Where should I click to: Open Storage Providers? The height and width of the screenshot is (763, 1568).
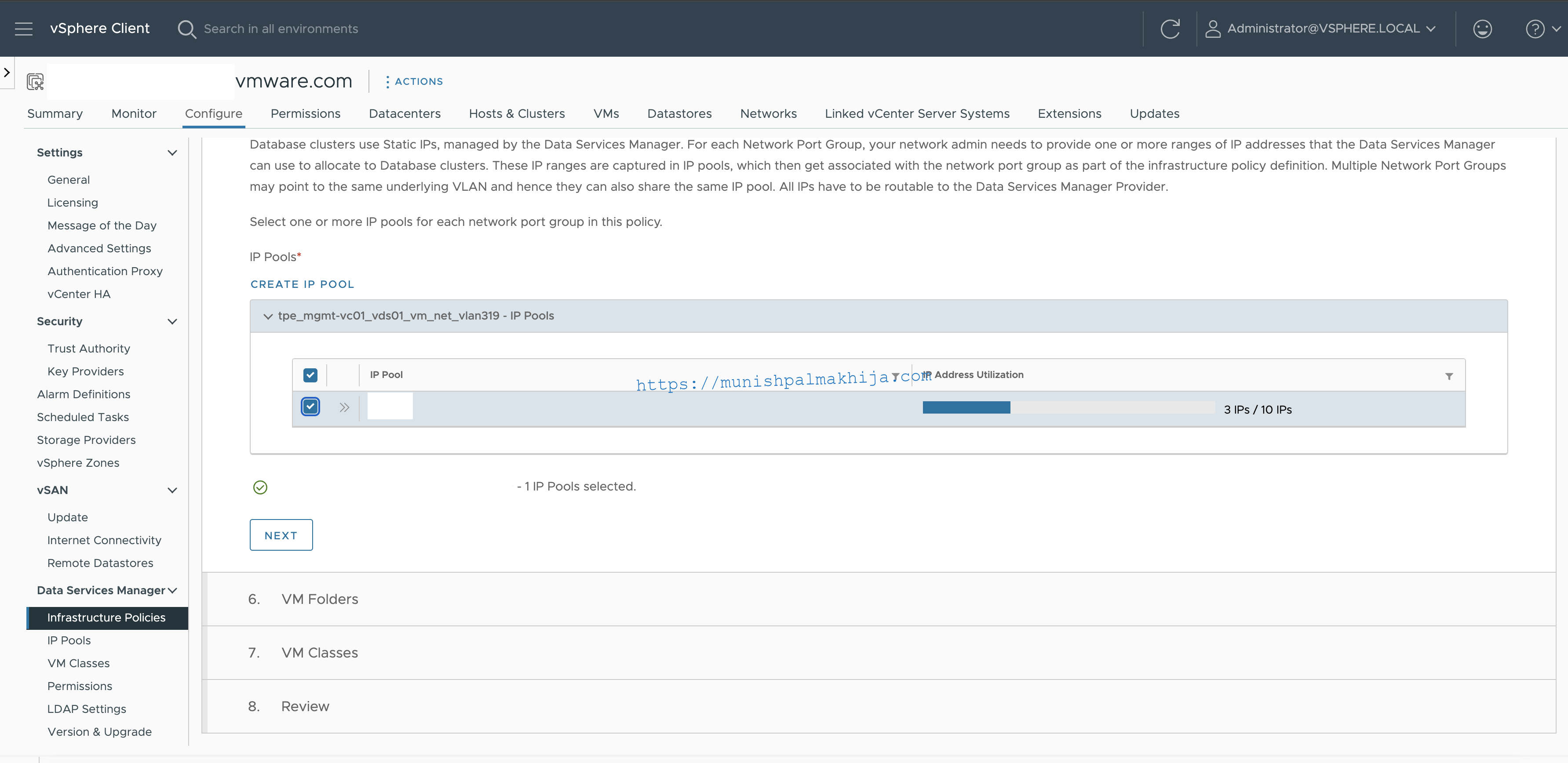pyautogui.click(x=86, y=440)
